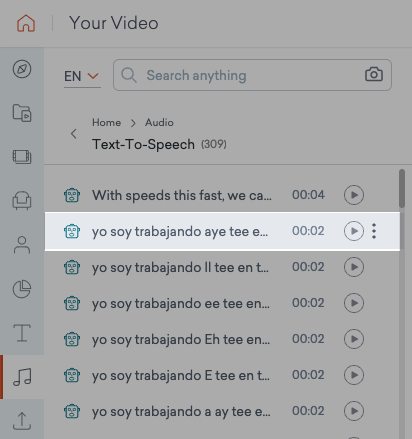Open the project media folder icon
The width and height of the screenshot is (412, 439).
pyautogui.click(x=22, y=113)
